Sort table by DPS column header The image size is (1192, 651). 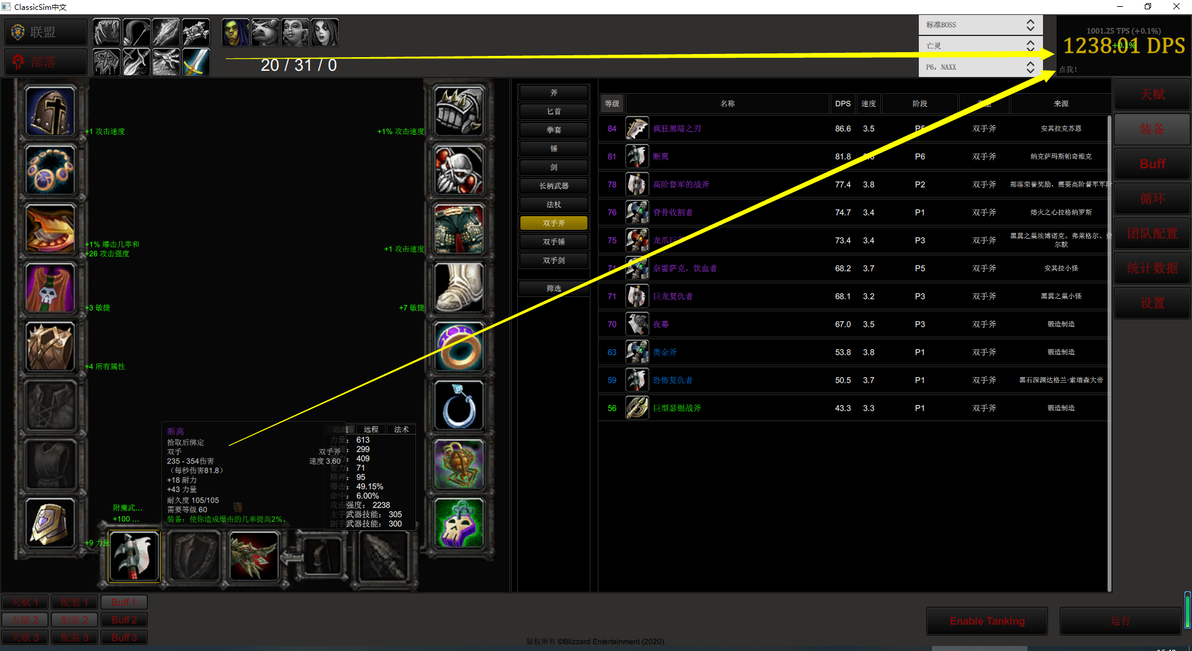tap(842, 103)
